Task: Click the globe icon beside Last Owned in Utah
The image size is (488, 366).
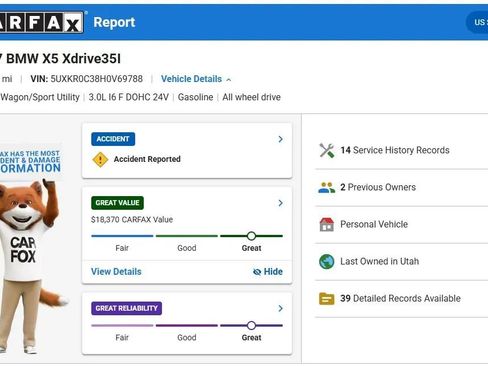Action: click(x=327, y=262)
